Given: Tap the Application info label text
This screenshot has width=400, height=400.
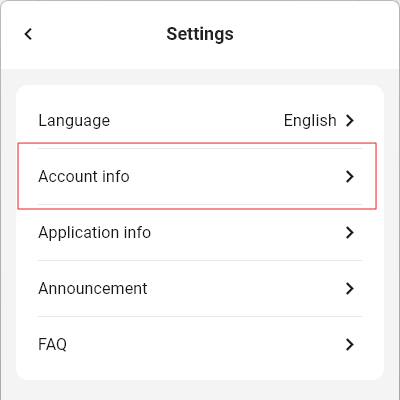Looking at the screenshot, I should coord(95,233).
